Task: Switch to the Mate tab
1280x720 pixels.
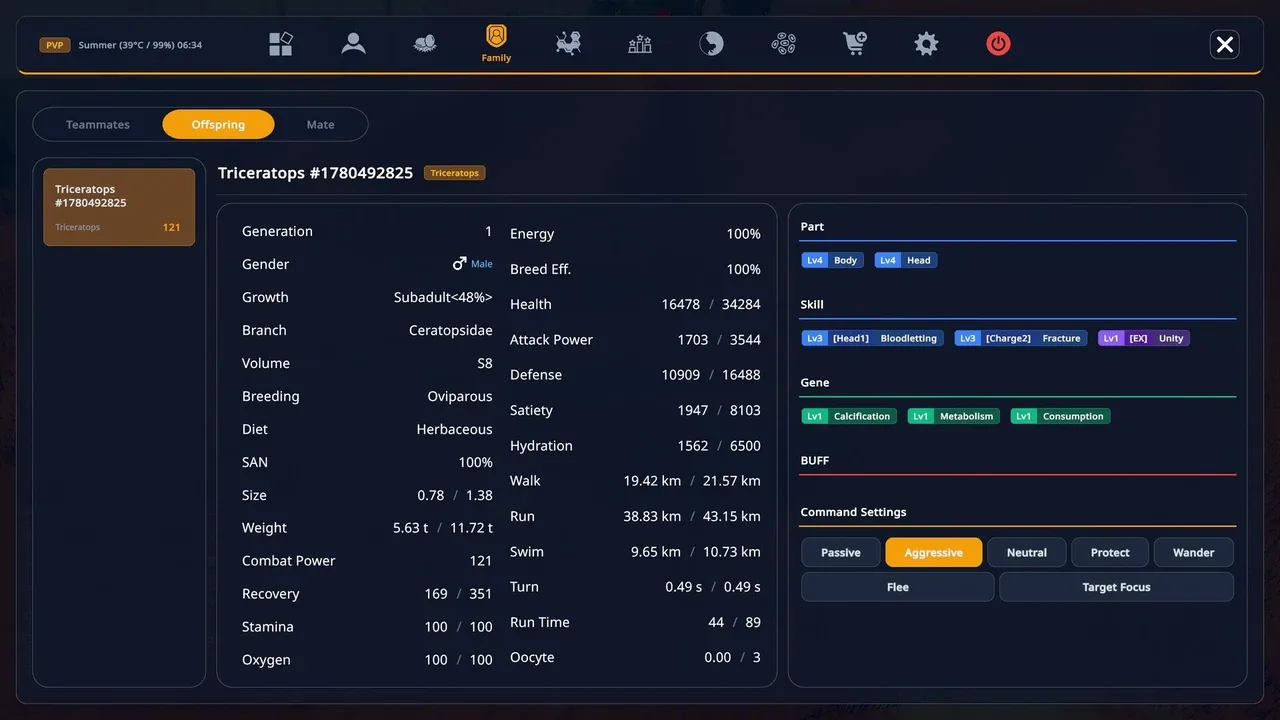Action: (320, 125)
